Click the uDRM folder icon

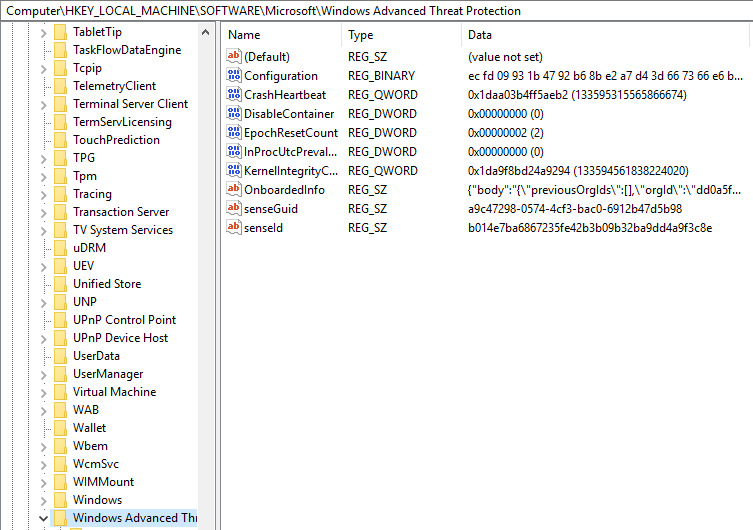point(61,248)
